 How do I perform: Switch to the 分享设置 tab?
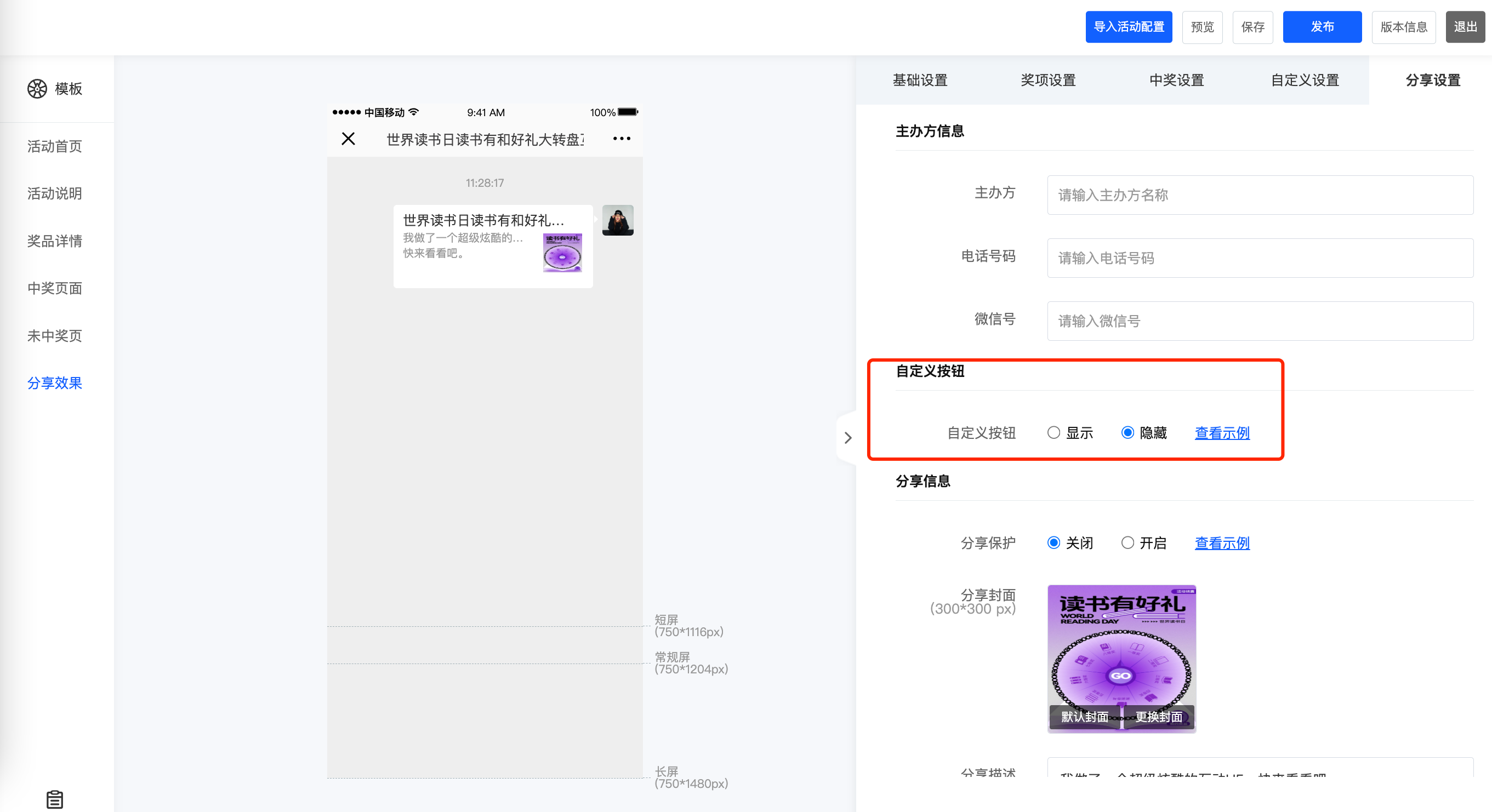point(1432,81)
